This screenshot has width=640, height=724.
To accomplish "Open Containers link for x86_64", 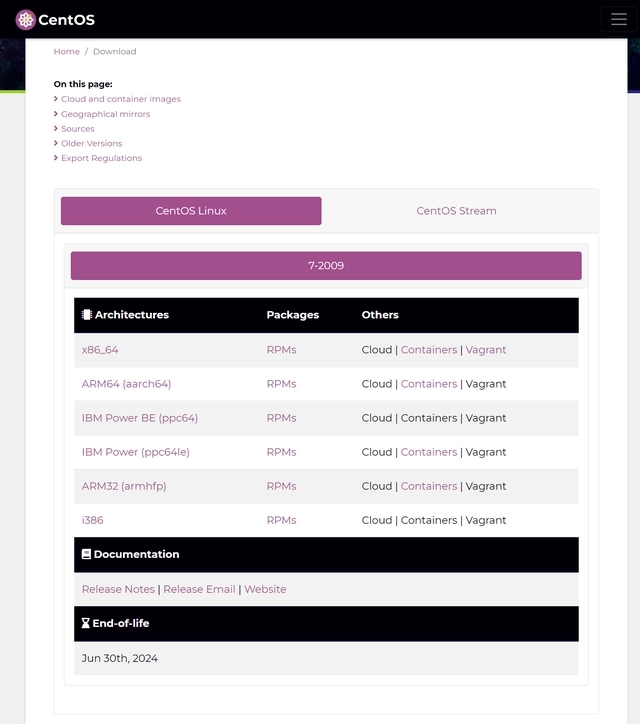I will 429,350.
